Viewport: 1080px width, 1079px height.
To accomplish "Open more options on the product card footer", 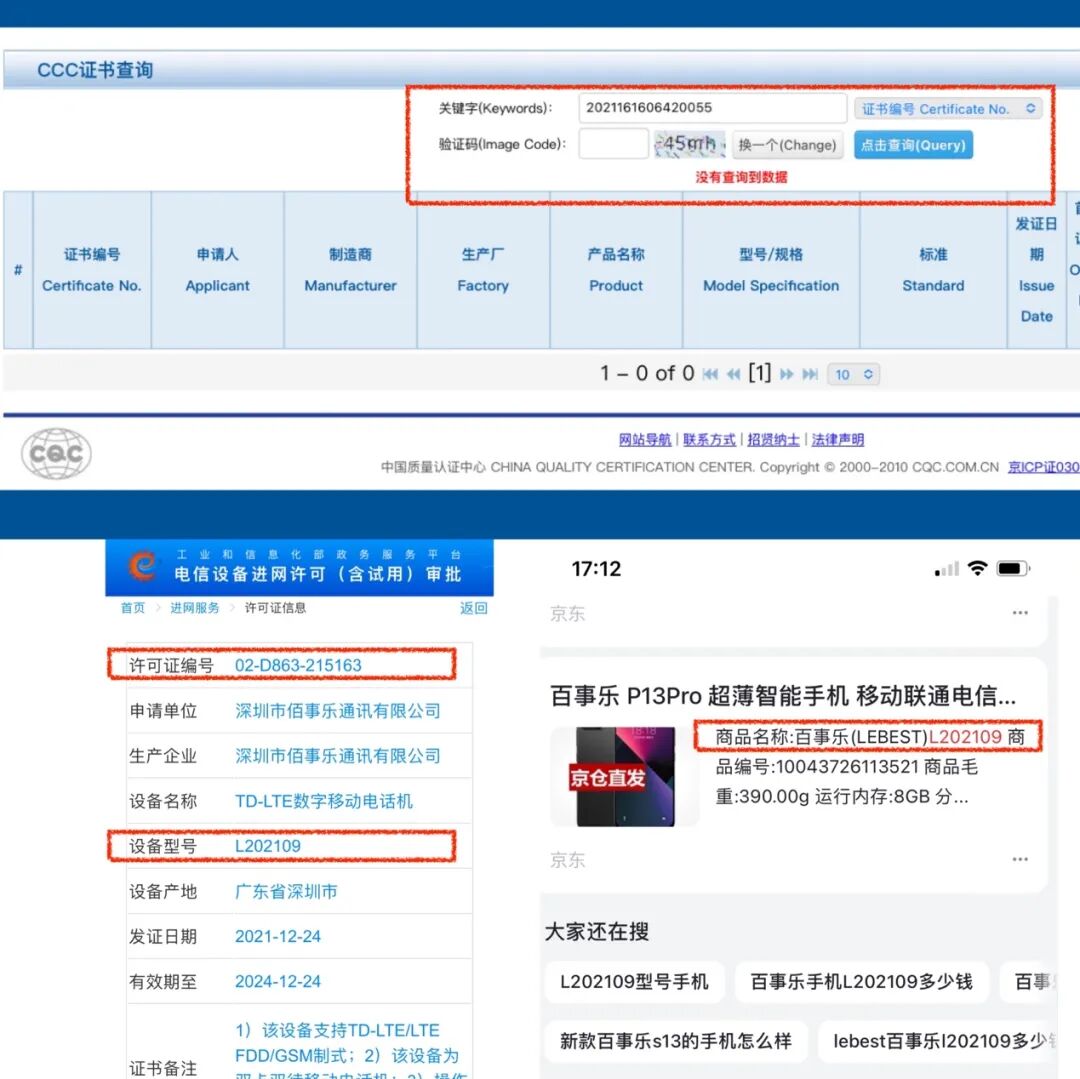I will pos(1020,859).
